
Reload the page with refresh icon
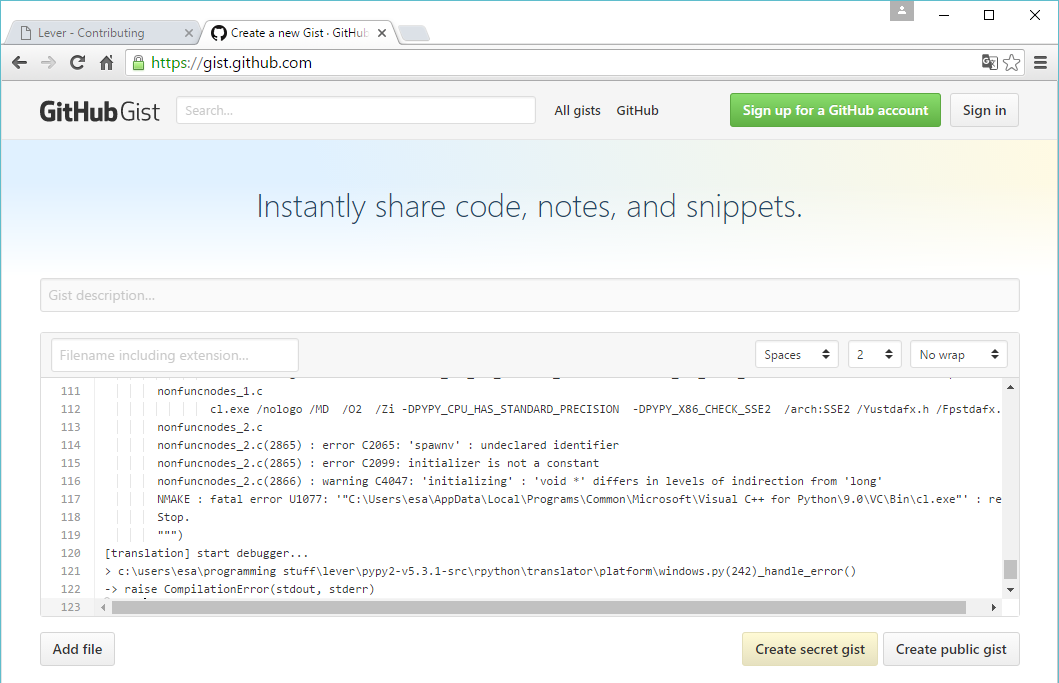coord(77,63)
